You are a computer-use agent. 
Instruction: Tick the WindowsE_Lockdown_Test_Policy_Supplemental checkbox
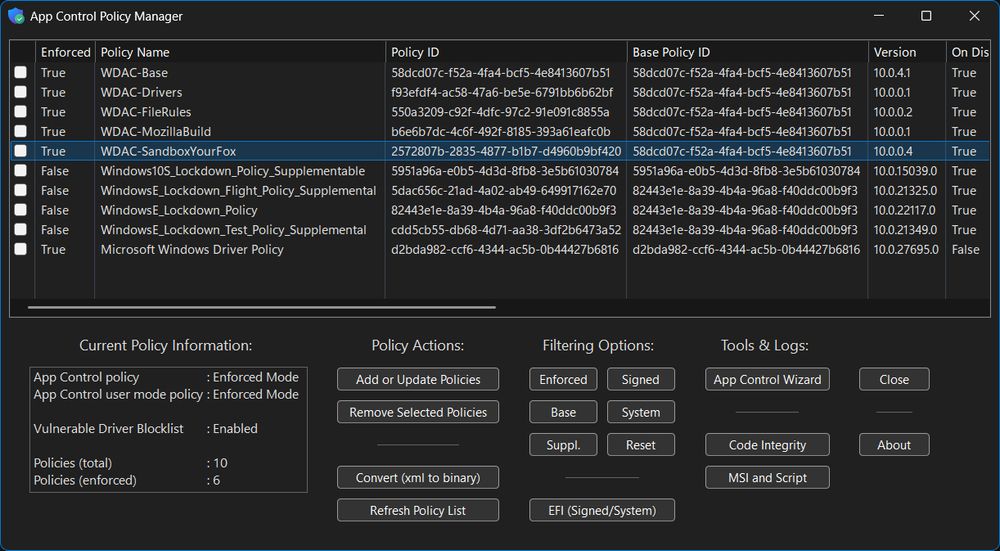coord(20,230)
